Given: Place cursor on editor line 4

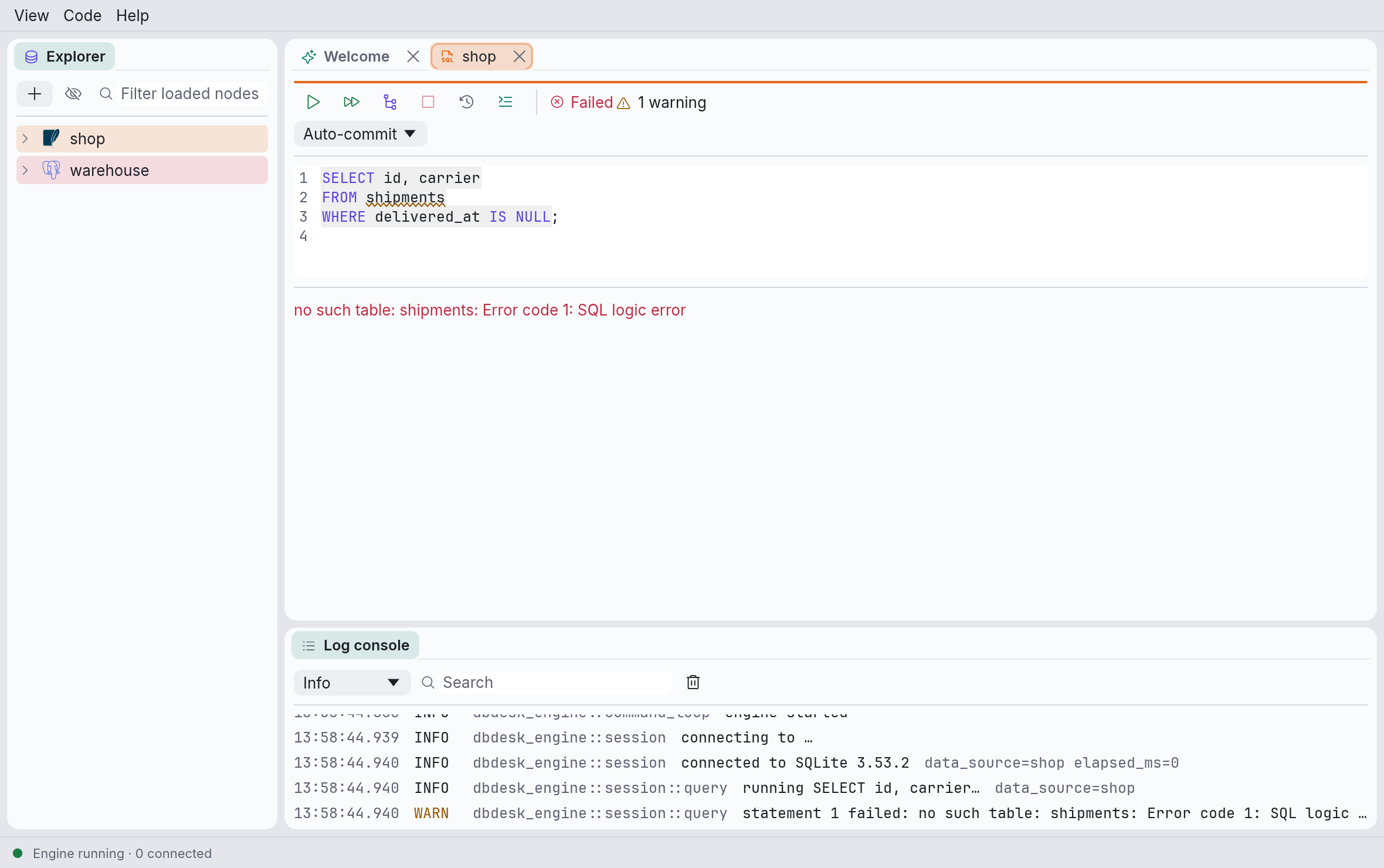Looking at the screenshot, I should (830, 236).
